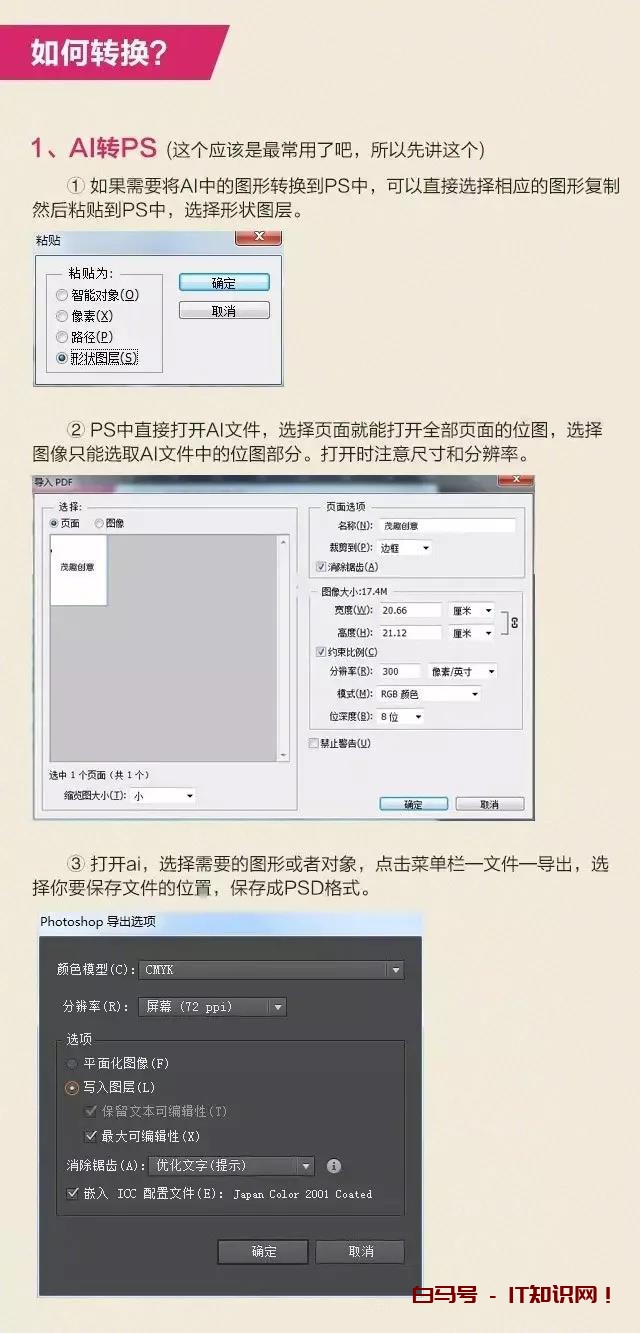Toggle the 消除锯齿 checkbox
Viewport: 640px width, 1333px height.
pos(320,567)
